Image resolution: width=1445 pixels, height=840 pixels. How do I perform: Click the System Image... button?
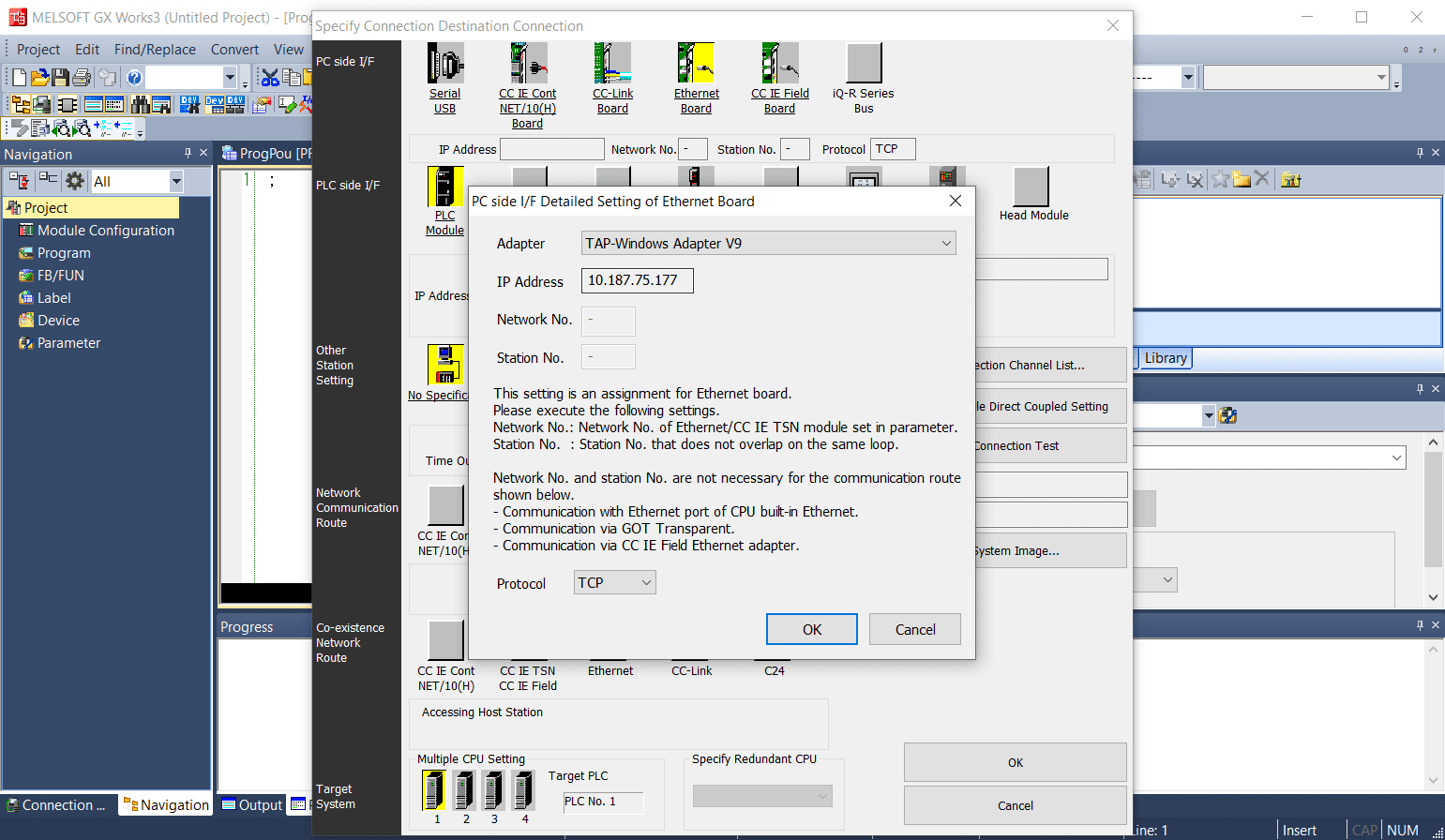tap(1050, 550)
